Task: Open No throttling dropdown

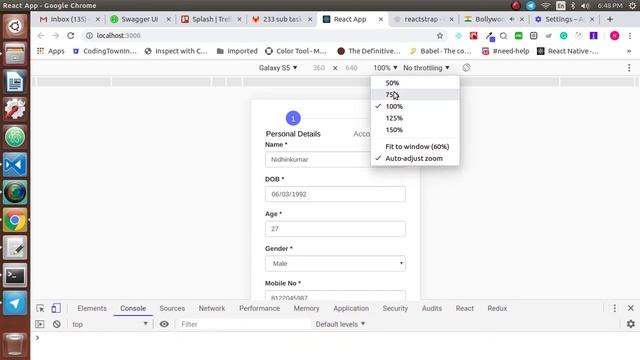Action: tap(426, 68)
